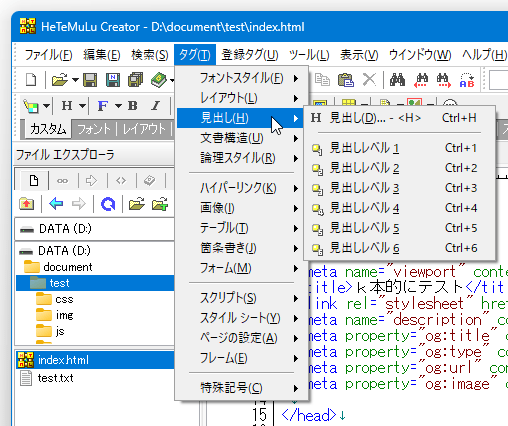Expand the テーブル(T) submenu
This screenshot has width=508, height=426.
click(x=241, y=228)
